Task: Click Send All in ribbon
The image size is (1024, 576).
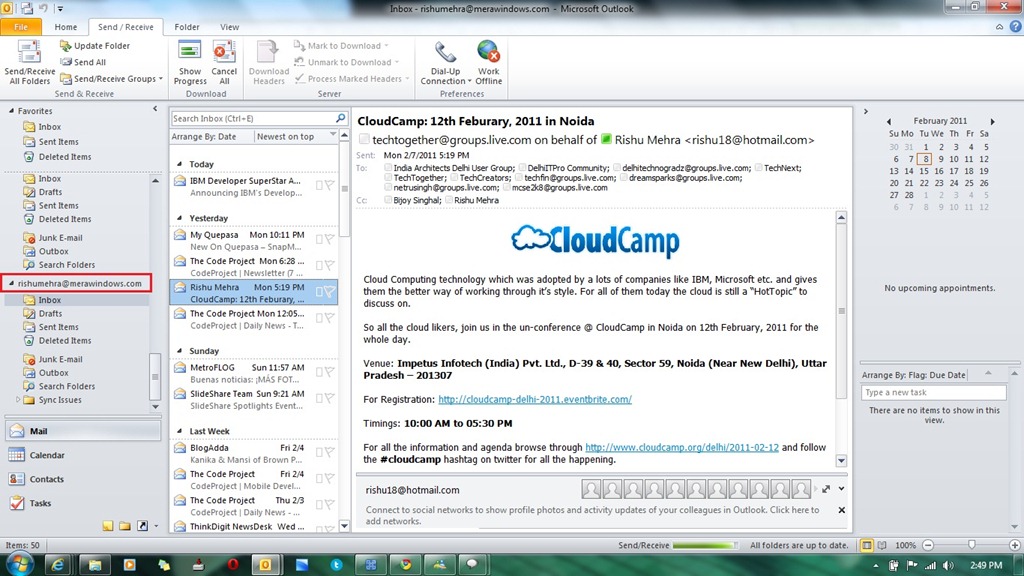Action: [82, 62]
